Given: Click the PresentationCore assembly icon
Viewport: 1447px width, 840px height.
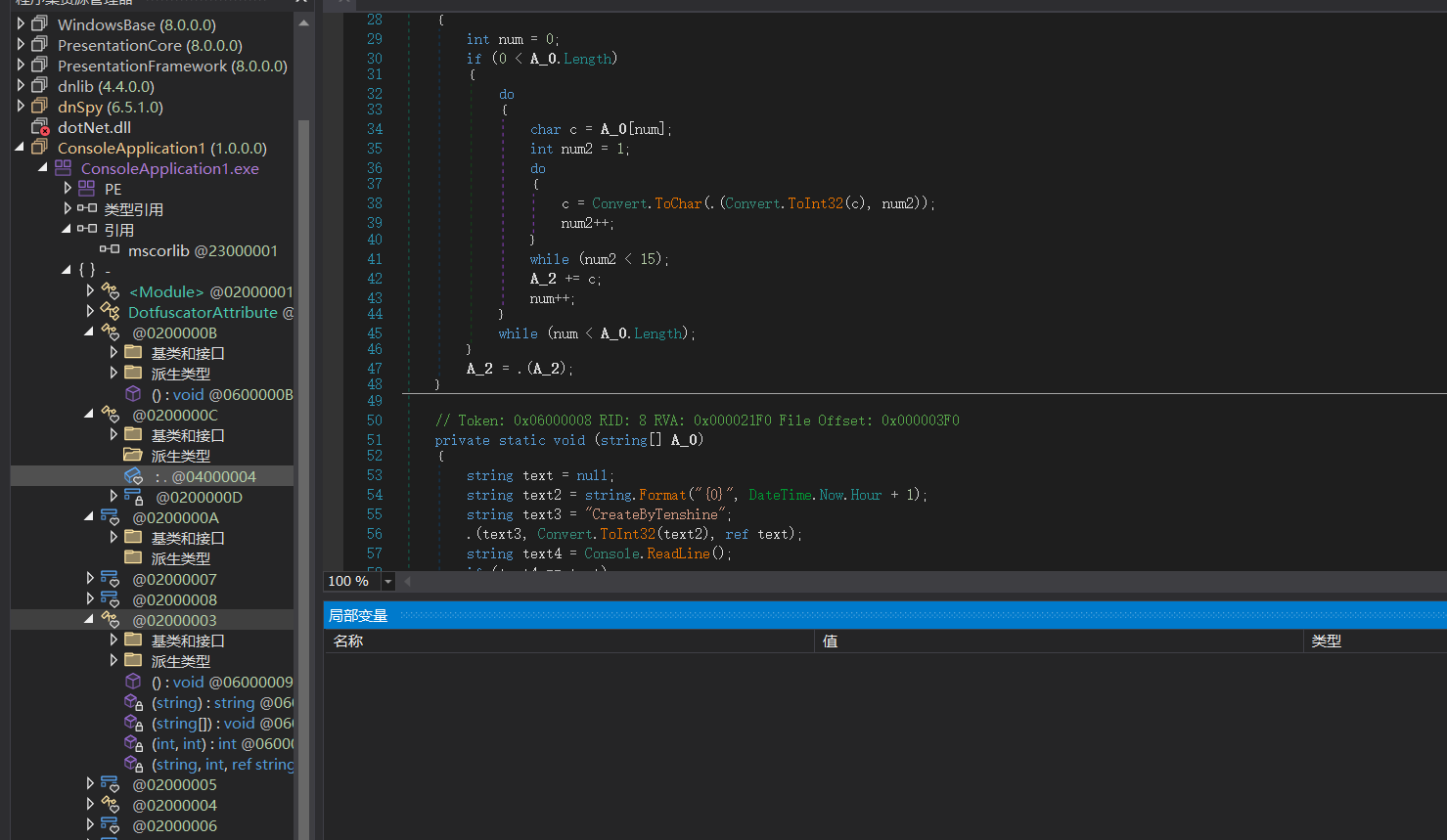Looking at the screenshot, I should pyautogui.click(x=39, y=44).
